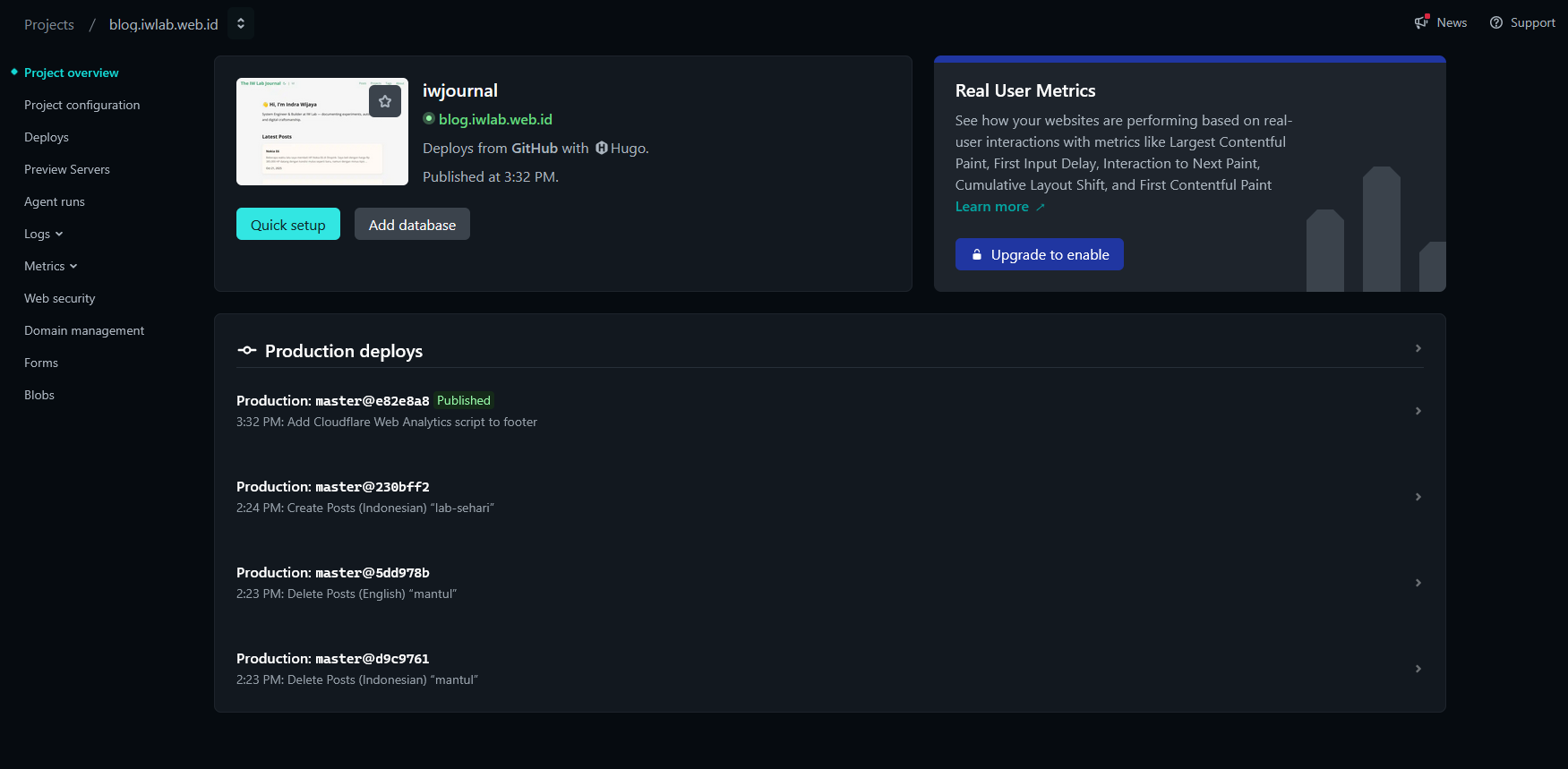Expand the Metrics section in the sidebar
The width and height of the screenshot is (1568, 769).
[x=50, y=266]
